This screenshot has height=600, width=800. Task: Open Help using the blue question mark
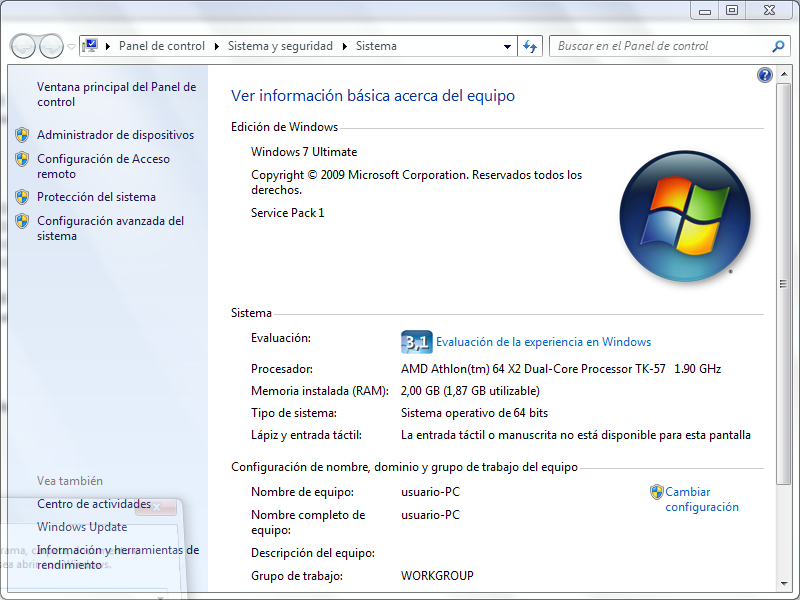(x=765, y=75)
